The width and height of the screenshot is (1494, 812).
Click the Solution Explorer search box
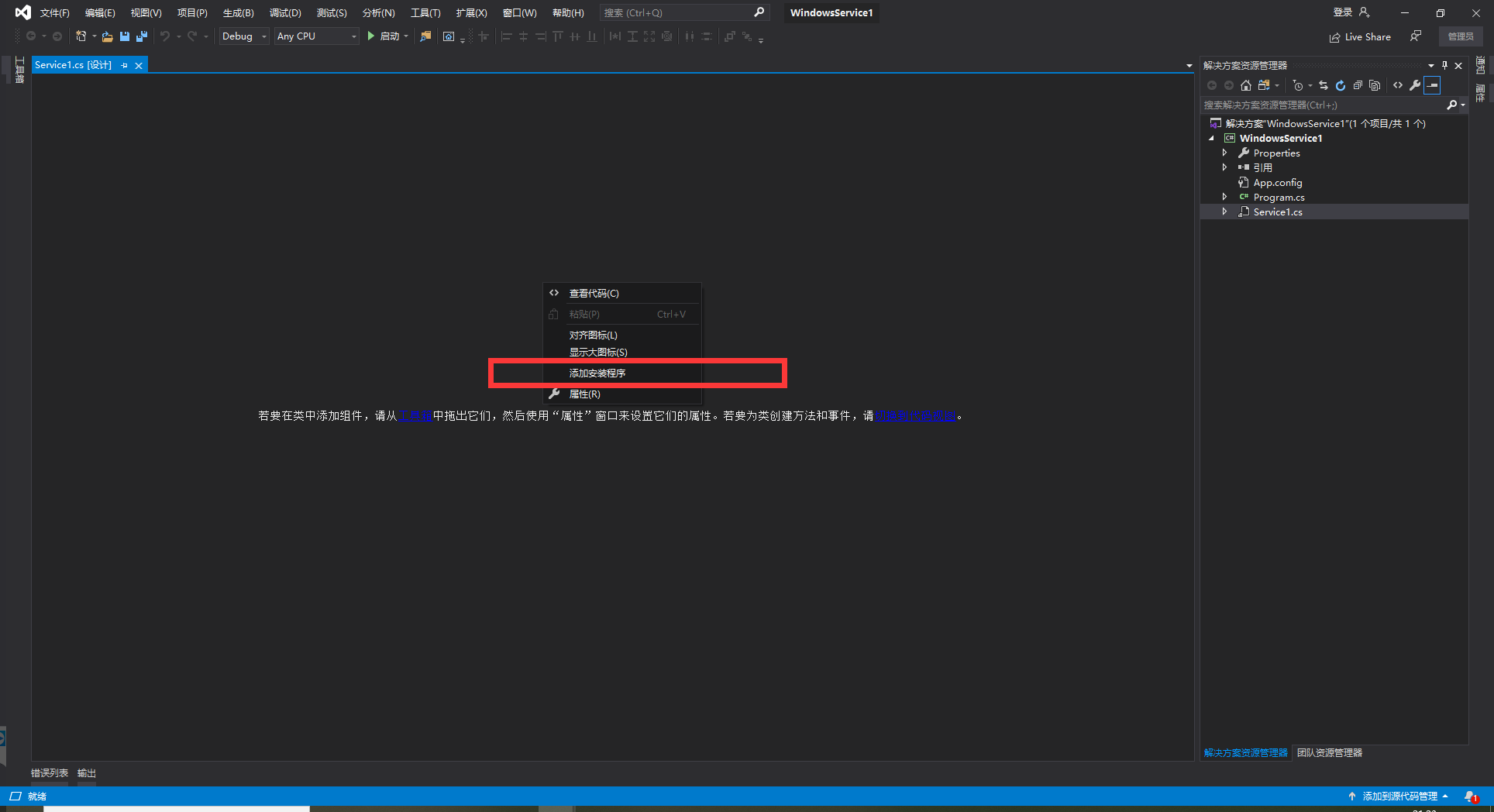coord(1317,105)
